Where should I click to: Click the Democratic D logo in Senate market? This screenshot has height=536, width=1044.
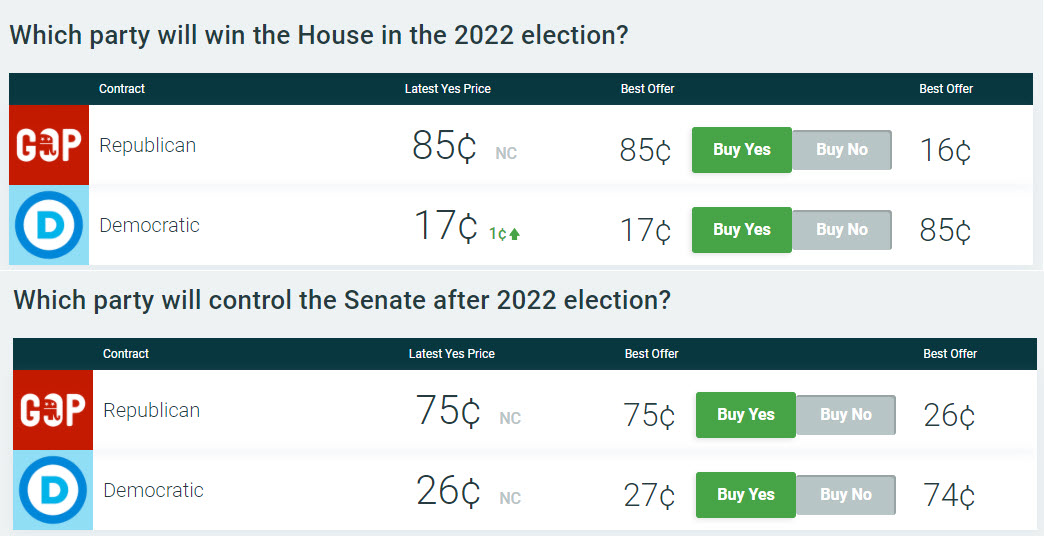53,490
